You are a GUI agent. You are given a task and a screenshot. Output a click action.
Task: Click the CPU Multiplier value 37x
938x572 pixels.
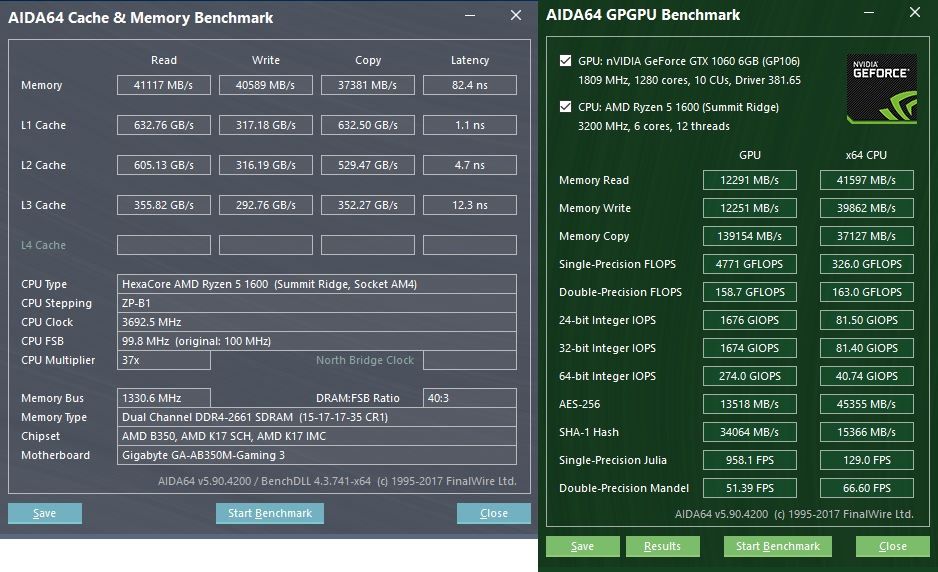163,360
